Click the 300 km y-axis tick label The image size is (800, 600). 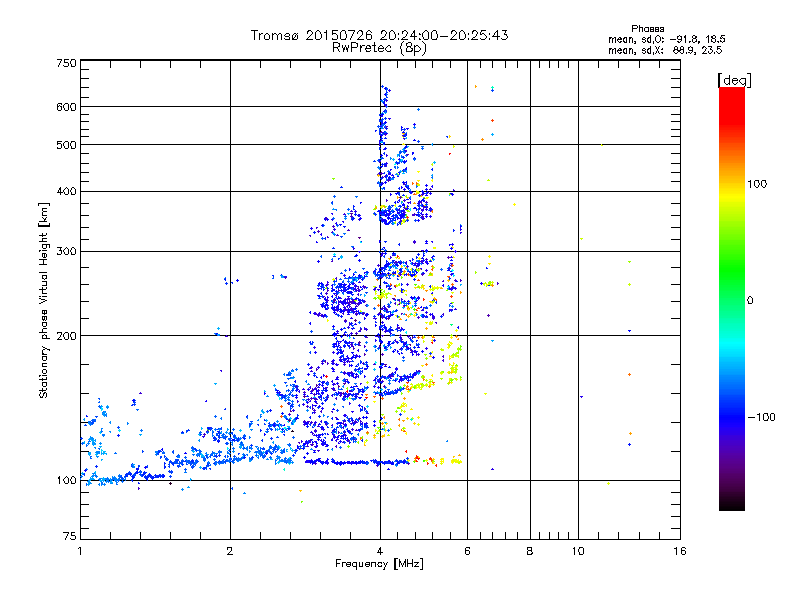click(66, 252)
